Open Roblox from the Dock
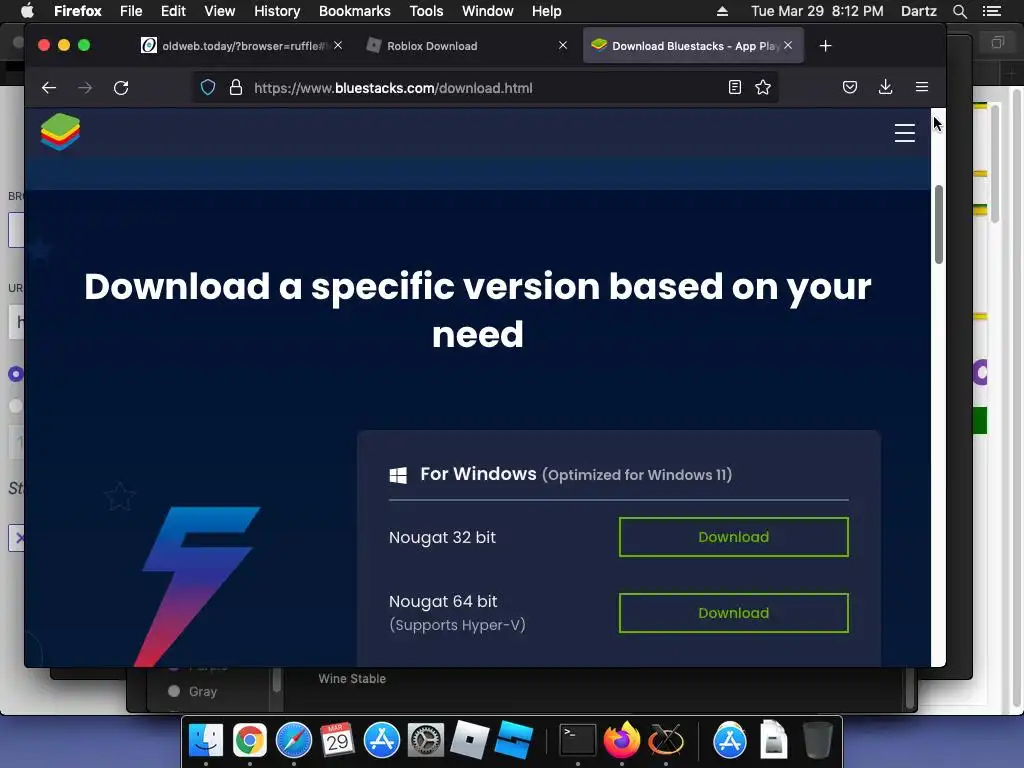 (x=470, y=741)
